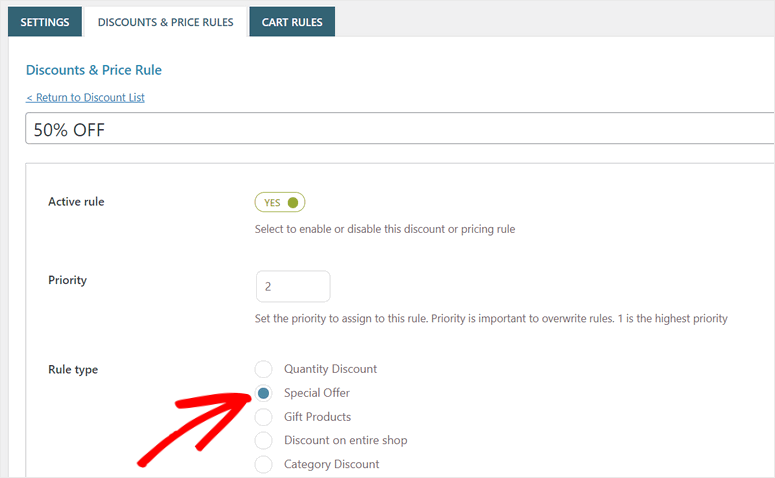This screenshot has width=775, height=478.
Task: Click the rule name field containing 50% OFF
Action: pos(400,129)
